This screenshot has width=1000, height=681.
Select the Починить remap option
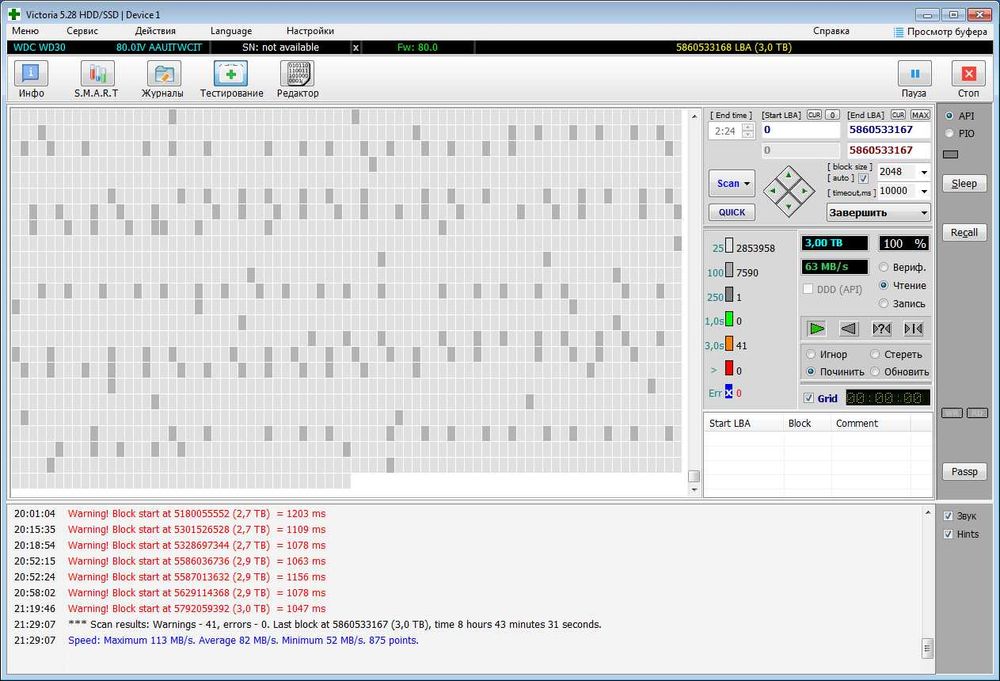811,371
